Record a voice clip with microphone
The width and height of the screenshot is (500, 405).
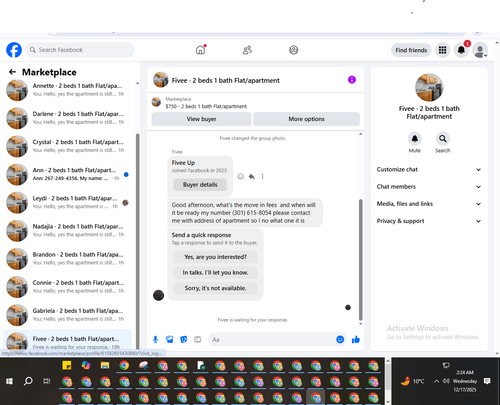coord(155,340)
